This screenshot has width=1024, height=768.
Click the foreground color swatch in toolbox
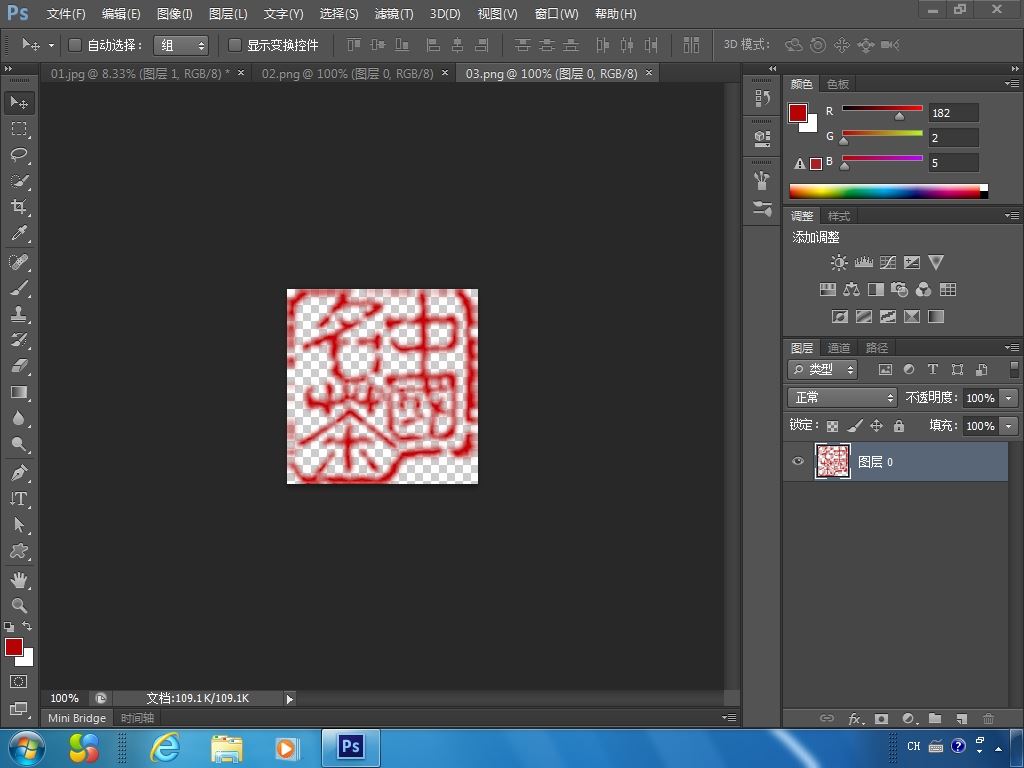click(x=14, y=647)
